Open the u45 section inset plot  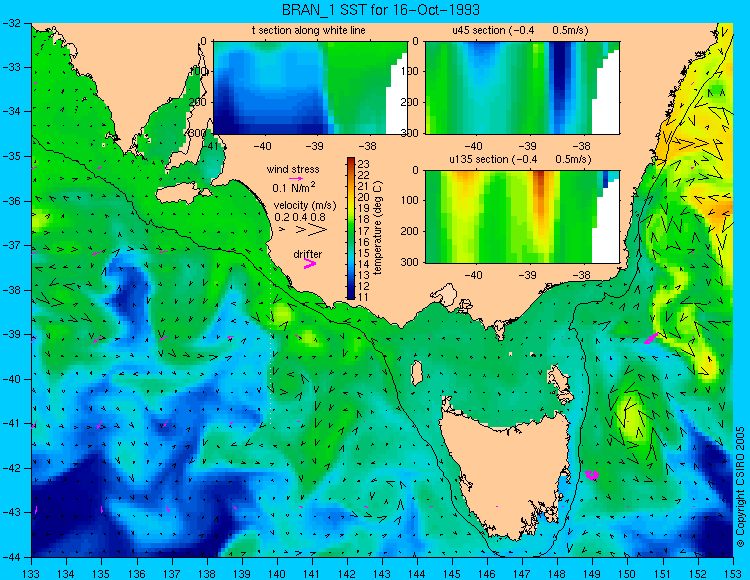(x=522, y=88)
